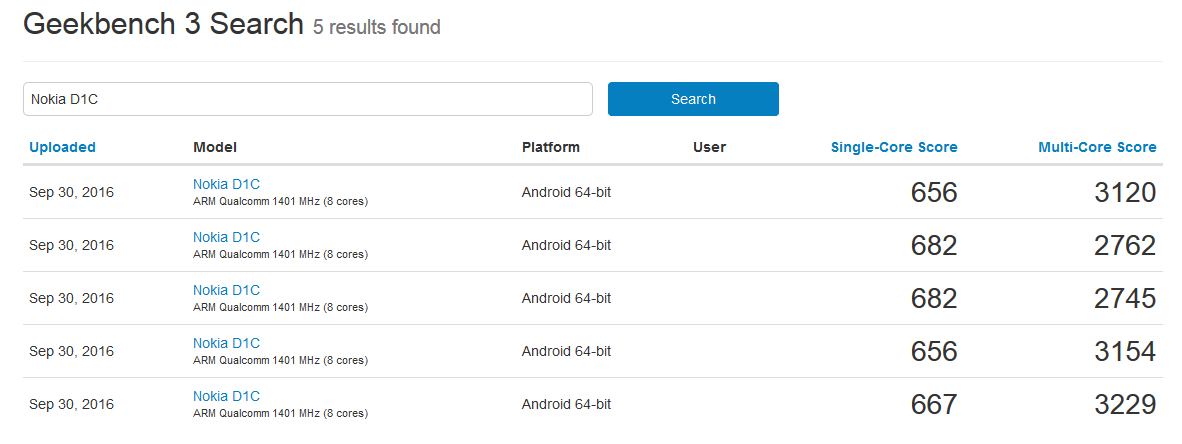This screenshot has width=1182, height=444.
Task: Click the Model column header
Action: tap(215, 147)
